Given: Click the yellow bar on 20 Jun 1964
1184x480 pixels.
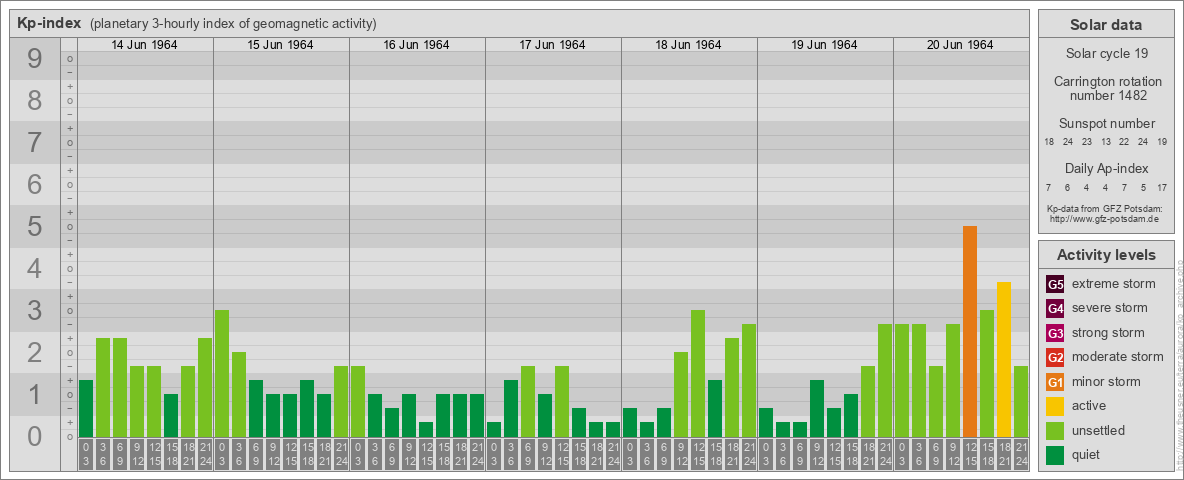Looking at the screenshot, I should (x=1004, y=359).
